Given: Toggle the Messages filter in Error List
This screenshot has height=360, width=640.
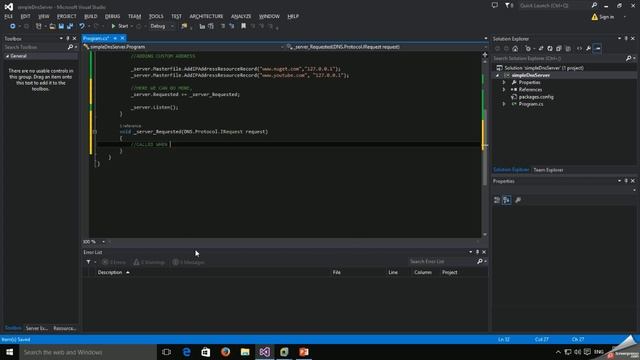Looking at the screenshot, I should 188,262.
